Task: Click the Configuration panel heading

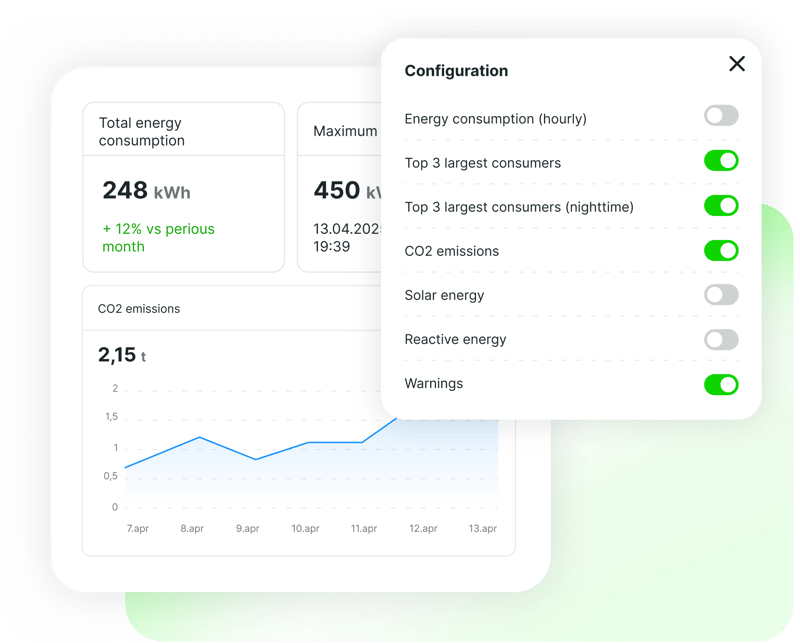Action: 456,71
